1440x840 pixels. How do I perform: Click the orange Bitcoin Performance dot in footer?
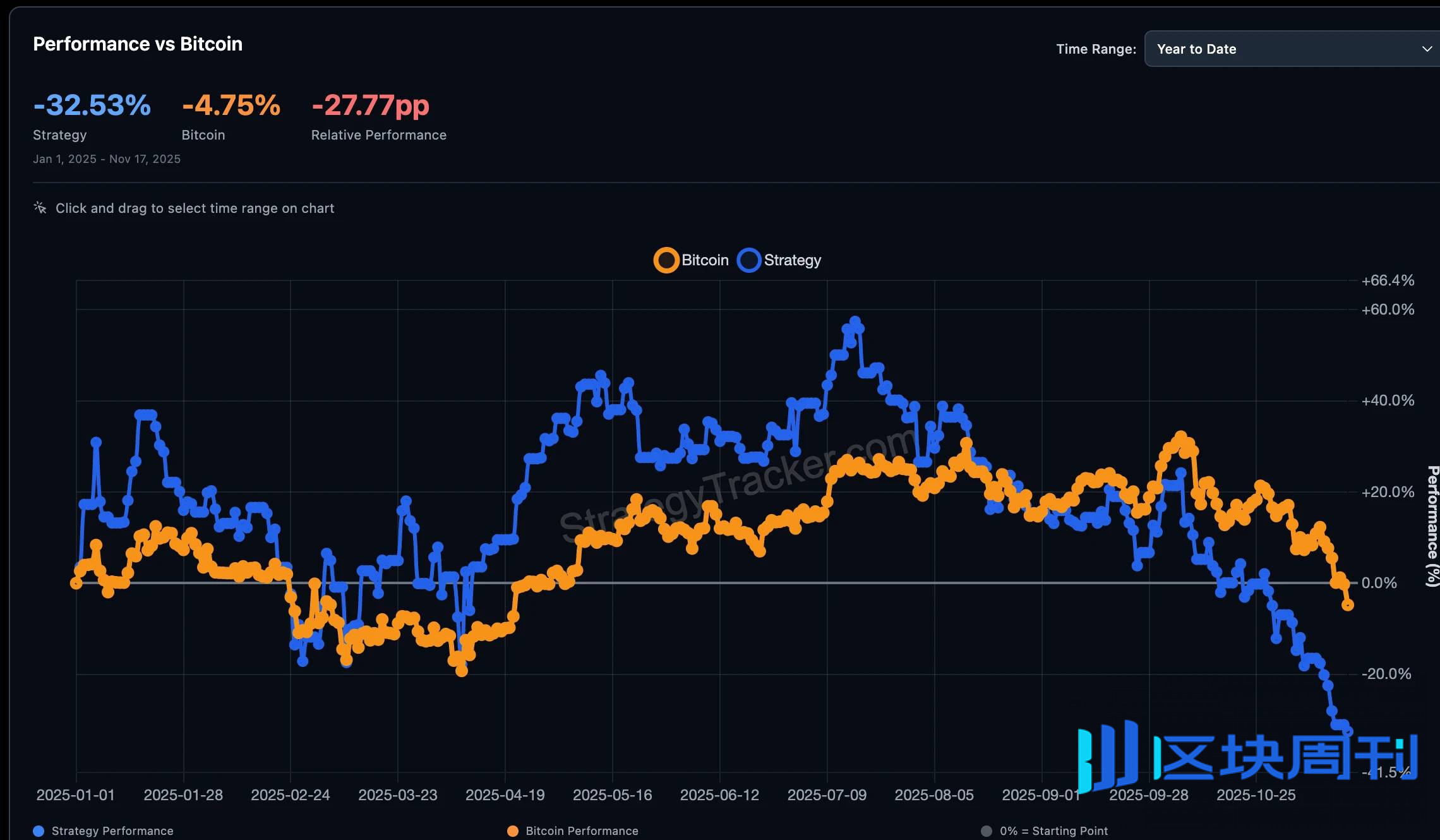coord(513,831)
